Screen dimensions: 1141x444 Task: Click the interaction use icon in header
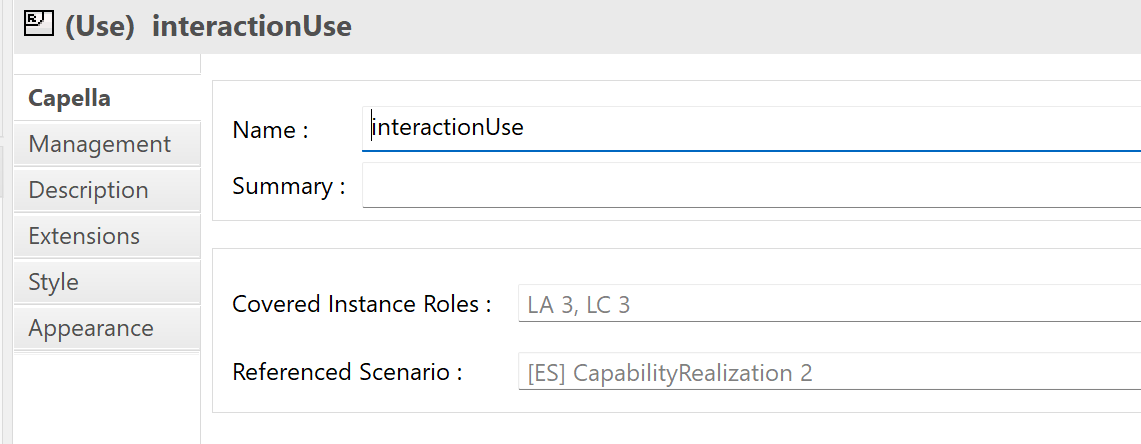[x=38, y=24]
